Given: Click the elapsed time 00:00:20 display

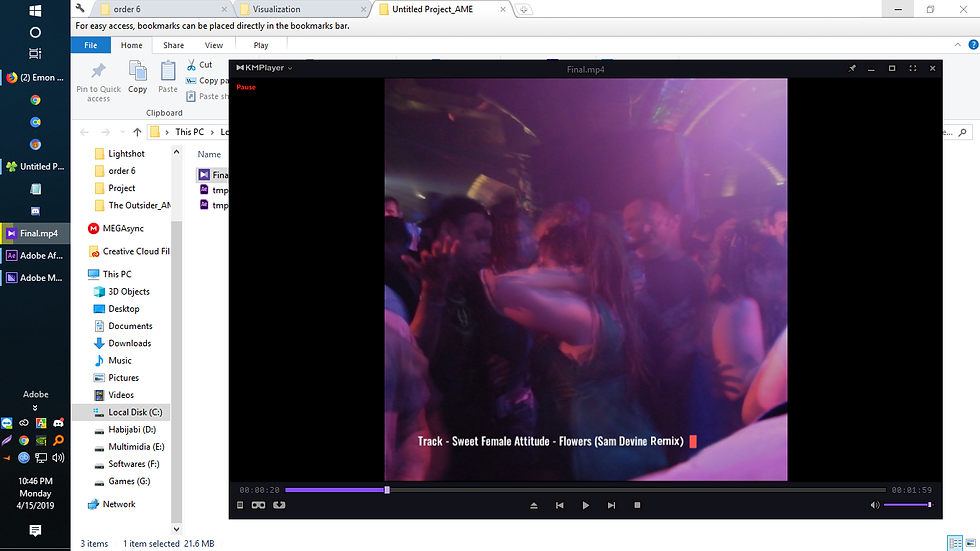Looking at the screenshot, I should click(259, 490).
